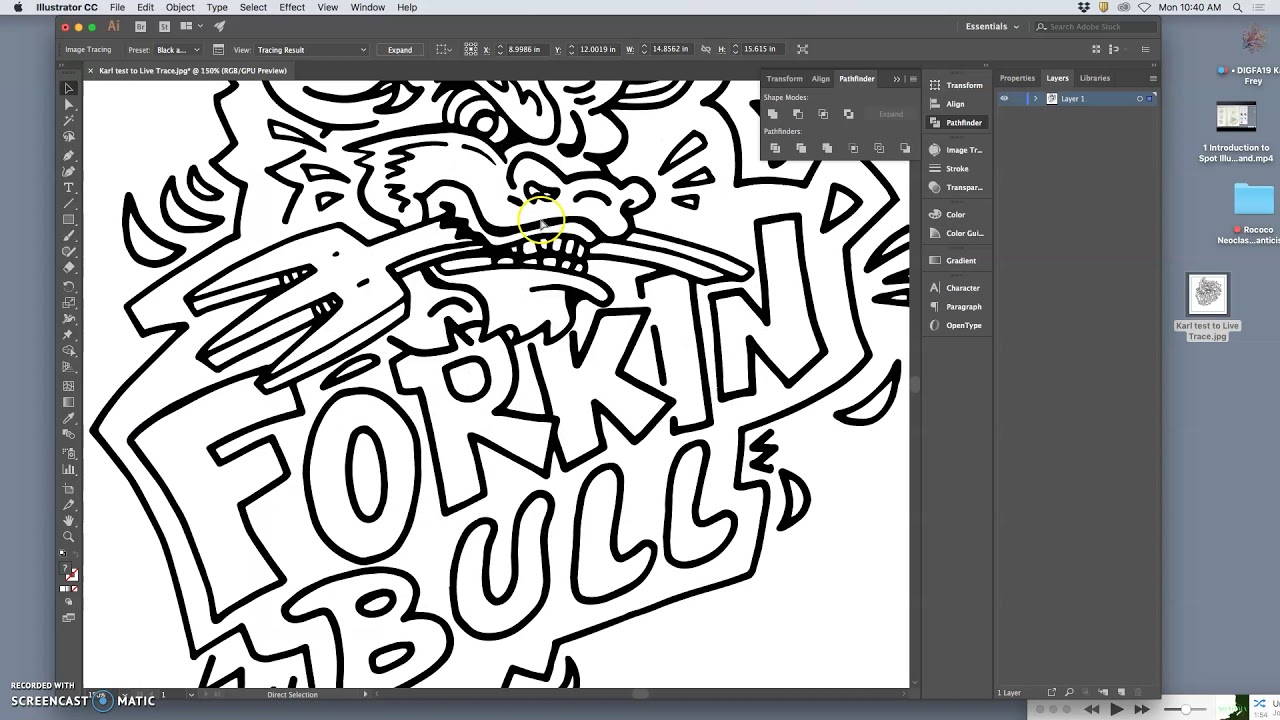Select the Eraser tool
Viewport: 1280px width, 720px height.
69,268
